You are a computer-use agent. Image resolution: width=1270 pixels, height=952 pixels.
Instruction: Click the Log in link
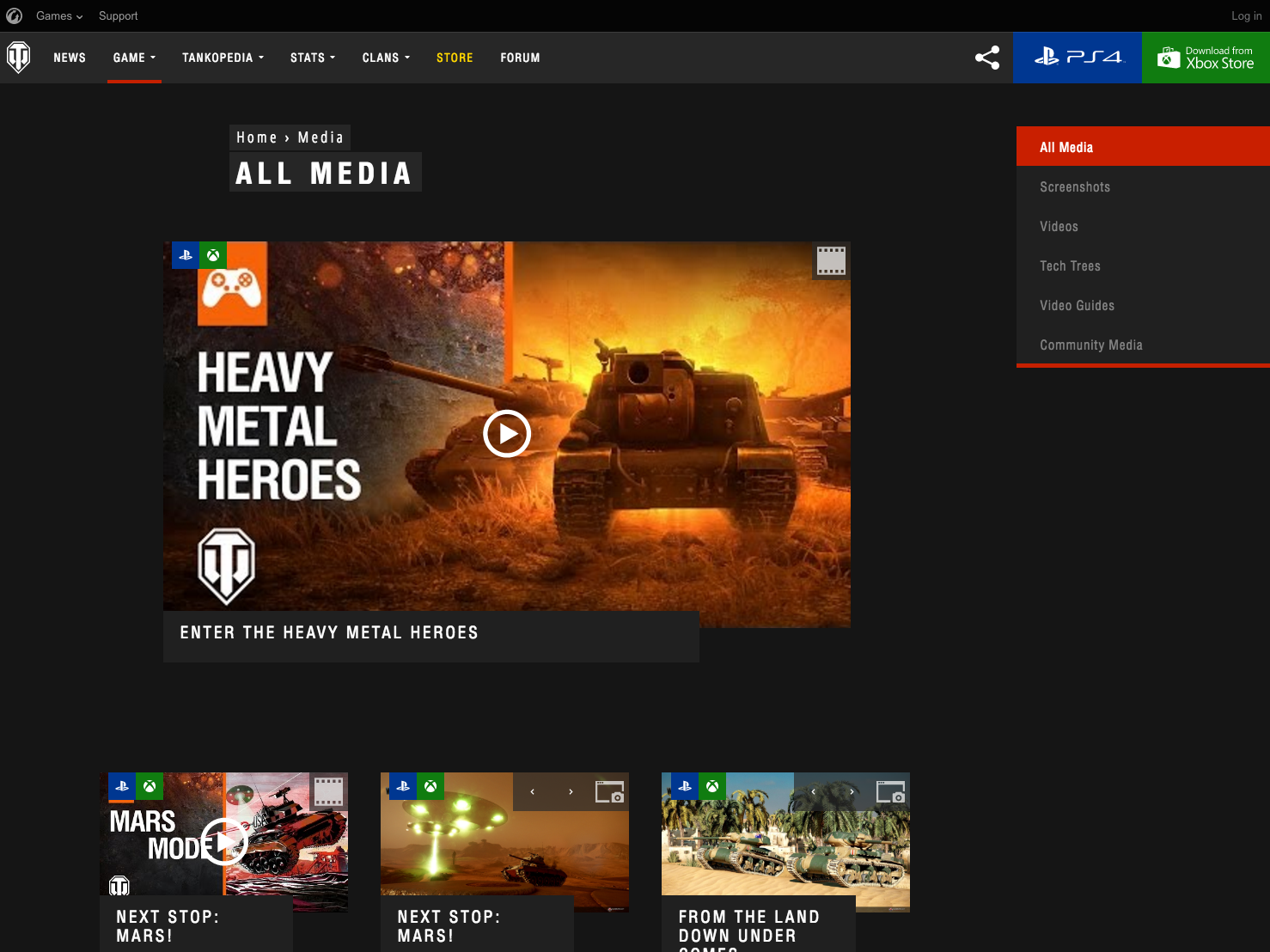(1246, 15)
